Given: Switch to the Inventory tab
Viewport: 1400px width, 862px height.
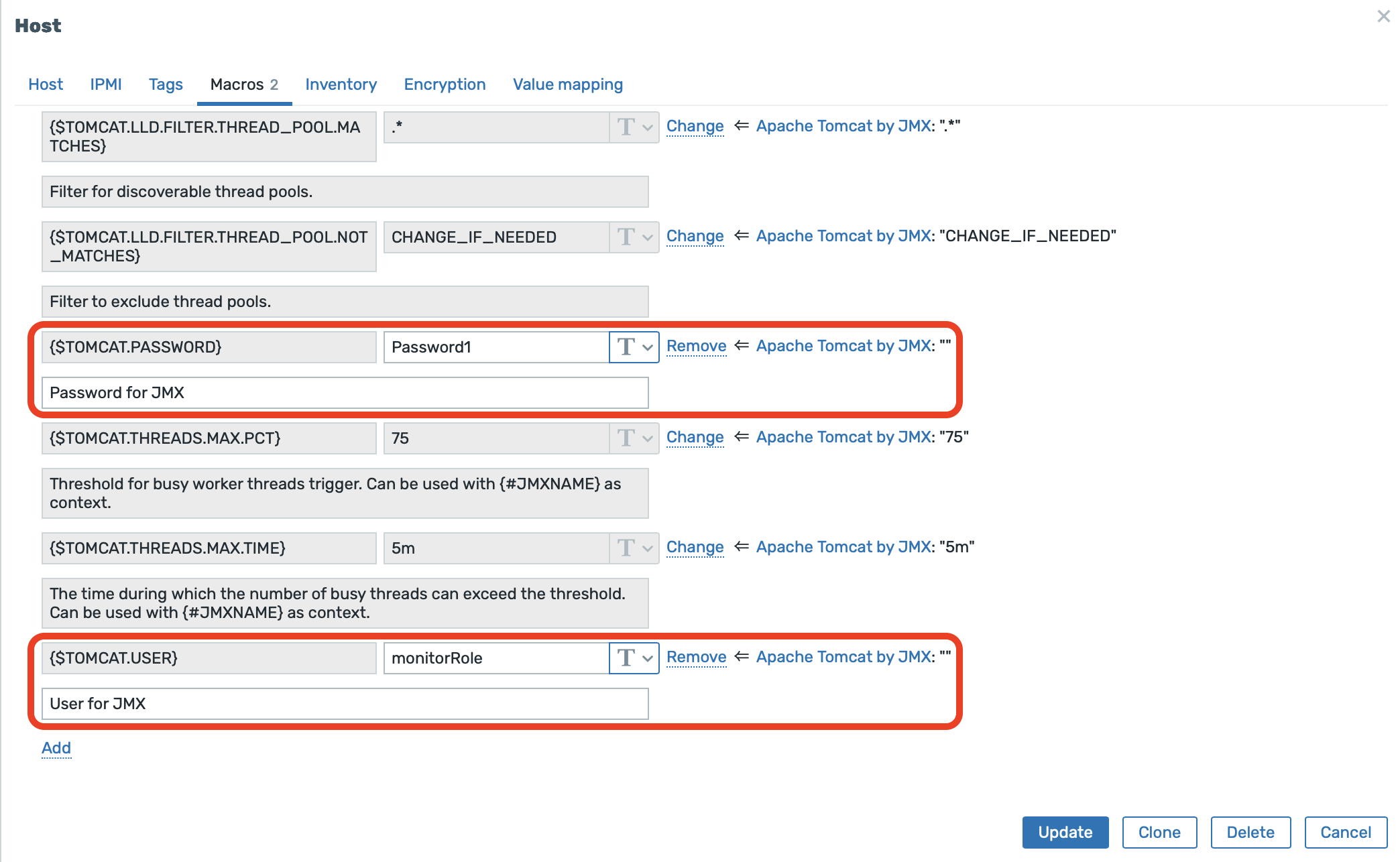Looking at the screenshot, I should (341, 84).
